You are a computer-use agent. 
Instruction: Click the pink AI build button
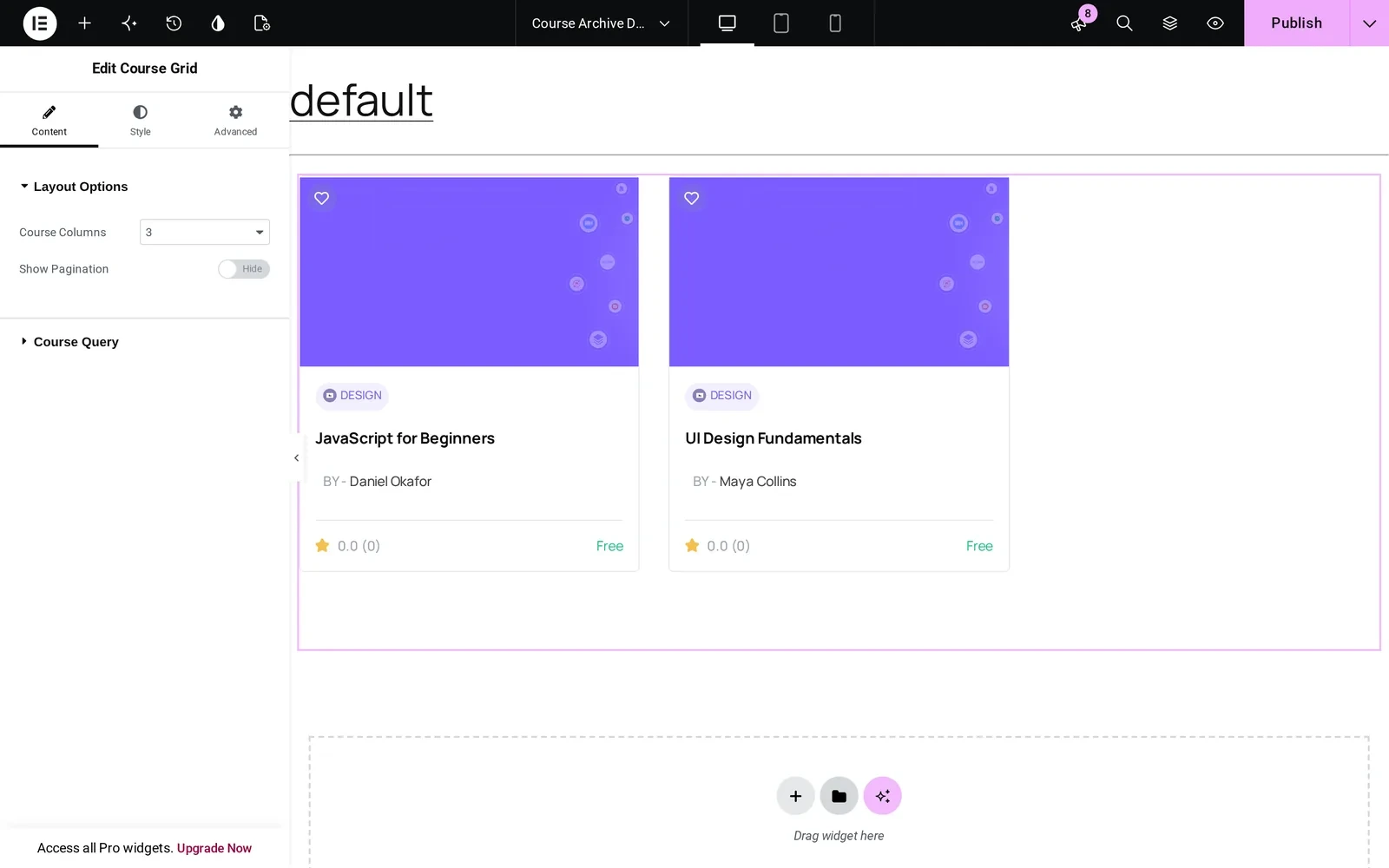[883, 796]
